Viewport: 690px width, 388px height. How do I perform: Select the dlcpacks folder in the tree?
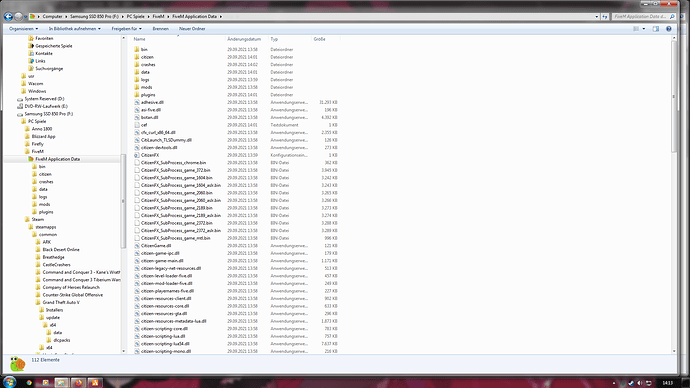click(62, 340)
